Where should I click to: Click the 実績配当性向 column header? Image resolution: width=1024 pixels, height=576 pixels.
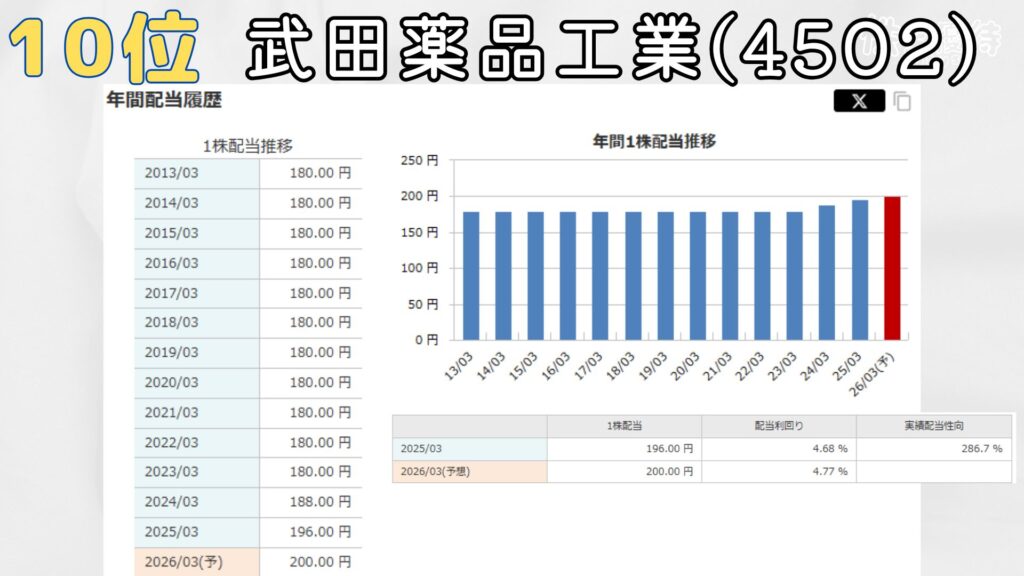click(x=933, y=426)
